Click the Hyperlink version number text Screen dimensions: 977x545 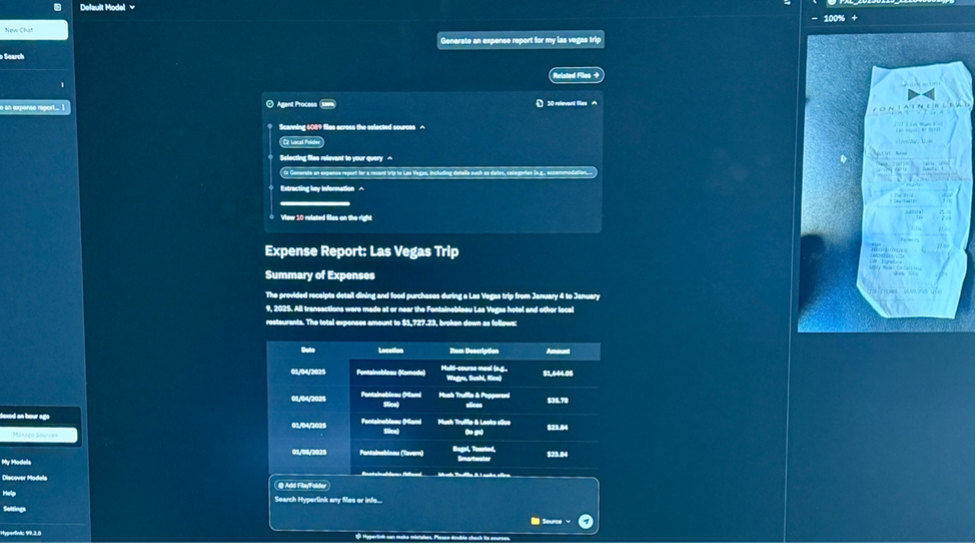21,534
